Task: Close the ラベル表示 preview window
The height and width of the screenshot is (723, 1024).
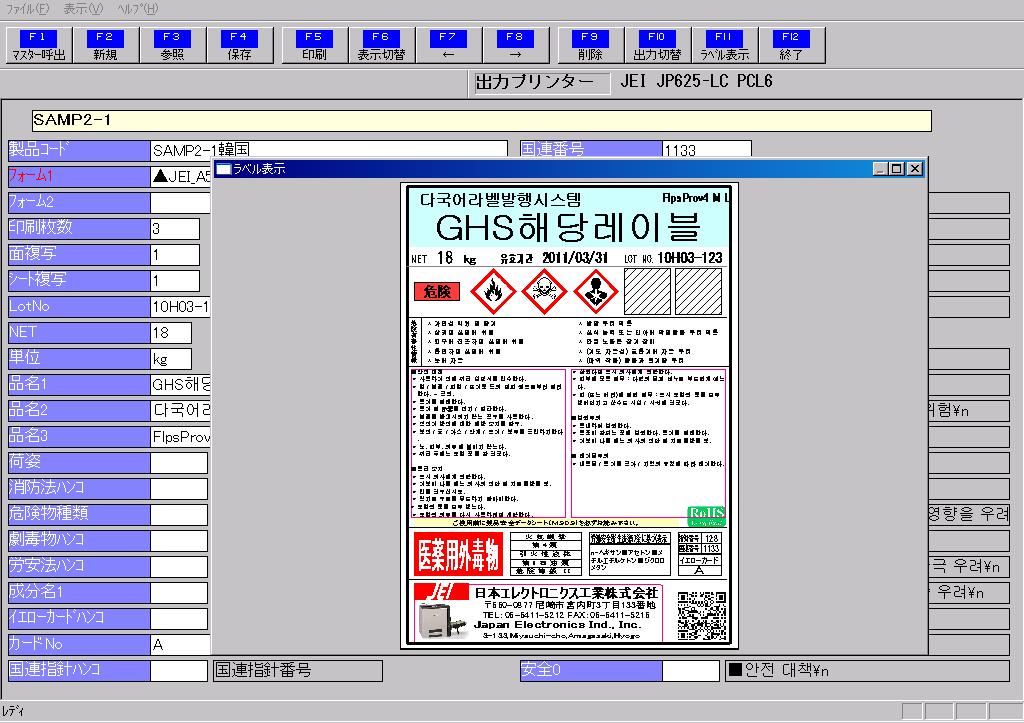Action: point(915,169)
